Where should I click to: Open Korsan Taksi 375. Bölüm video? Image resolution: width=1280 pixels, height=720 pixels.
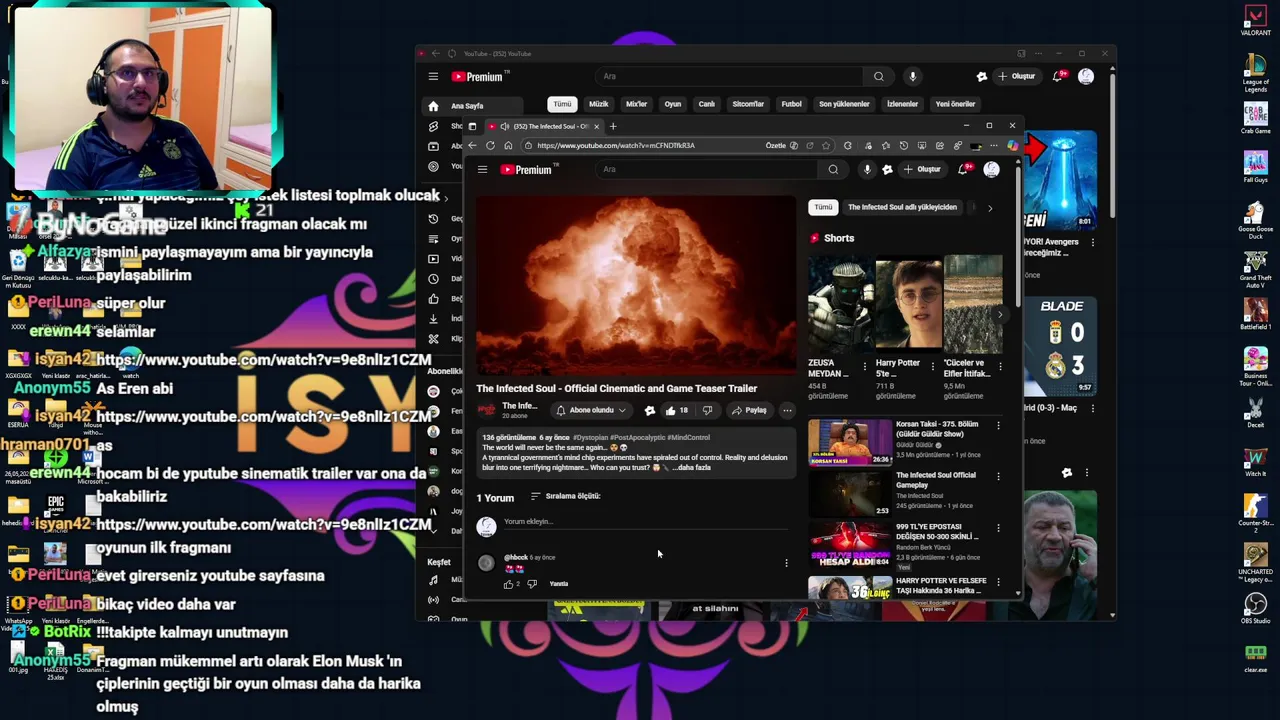[x=849, y=441]
